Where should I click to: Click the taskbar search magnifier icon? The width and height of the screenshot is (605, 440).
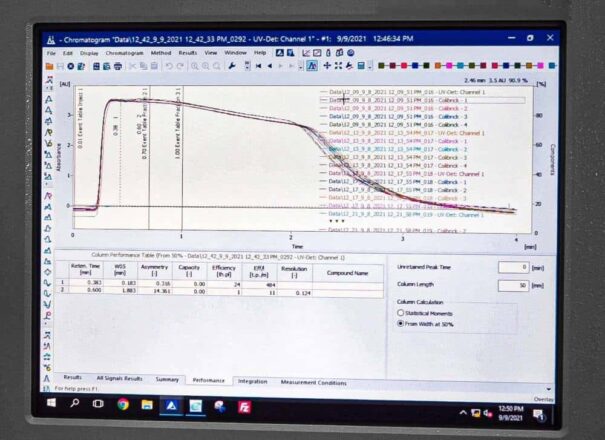pos(74,403)
